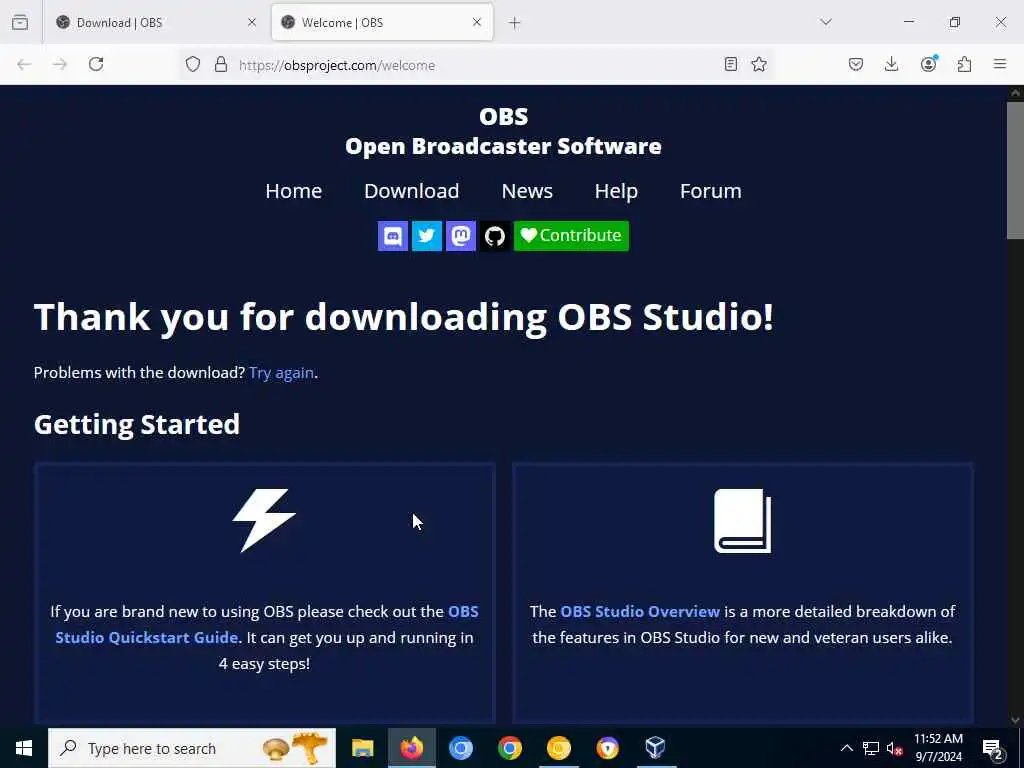Close the Welcome | OBS tab
The height and width of the screenshot is (768, 1024).
(x=477, y=22)
